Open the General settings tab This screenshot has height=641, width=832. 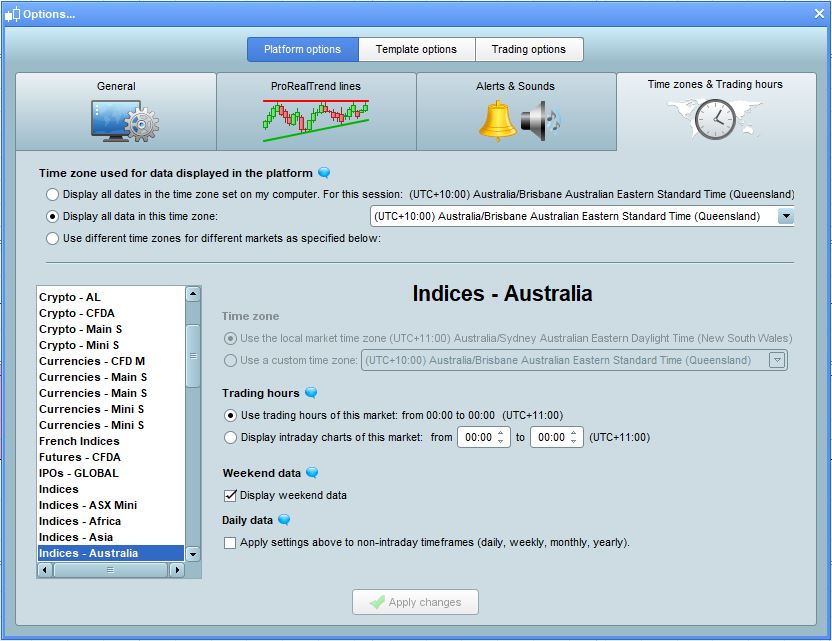(116, 112)
